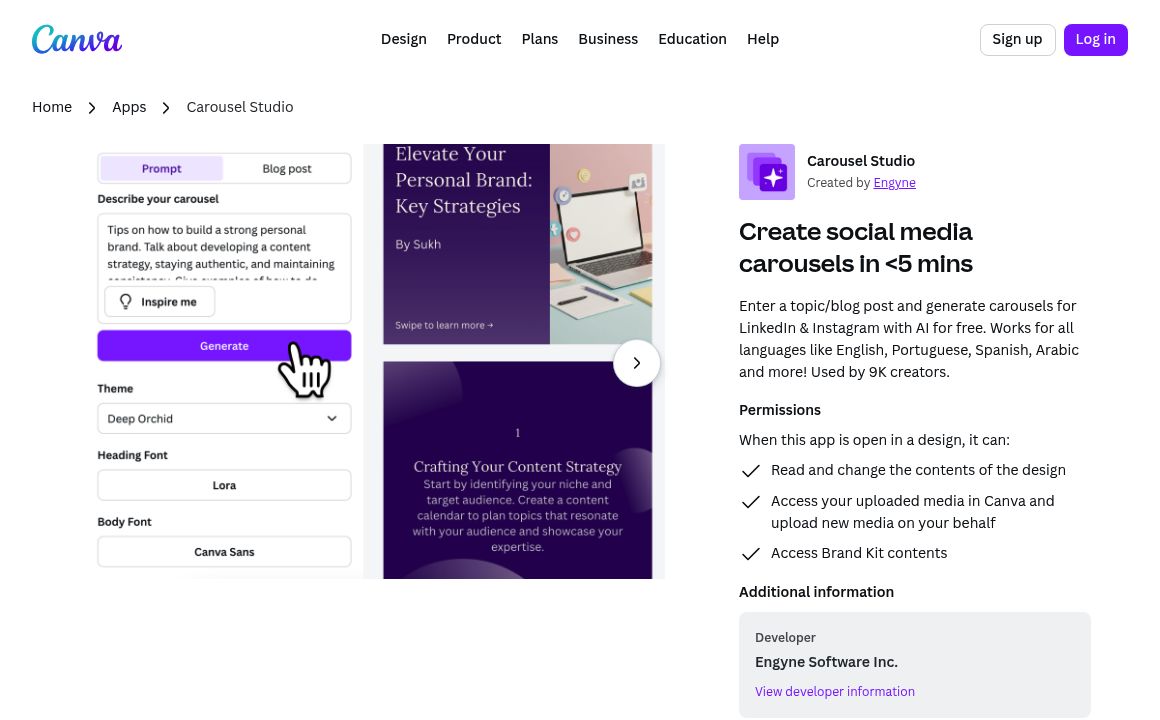Open the Design menu
This screenshot has width=1160, height=720.
point(403,39)
